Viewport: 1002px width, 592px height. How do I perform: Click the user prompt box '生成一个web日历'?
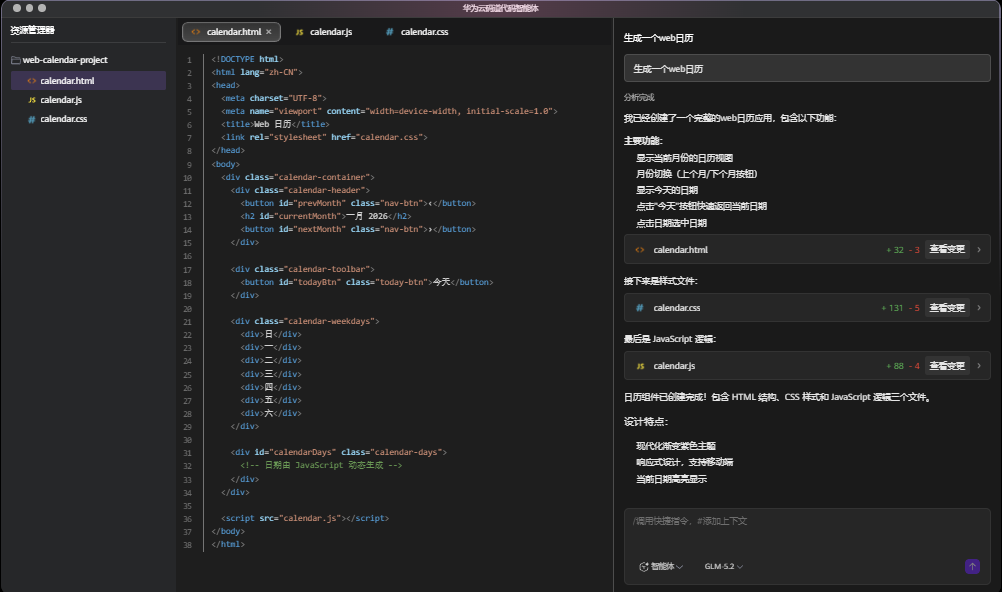click(807, 68)
